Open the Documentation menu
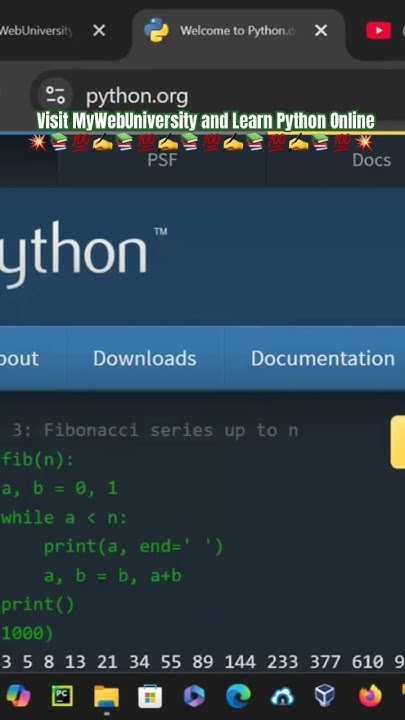 [x=323, y=358]
